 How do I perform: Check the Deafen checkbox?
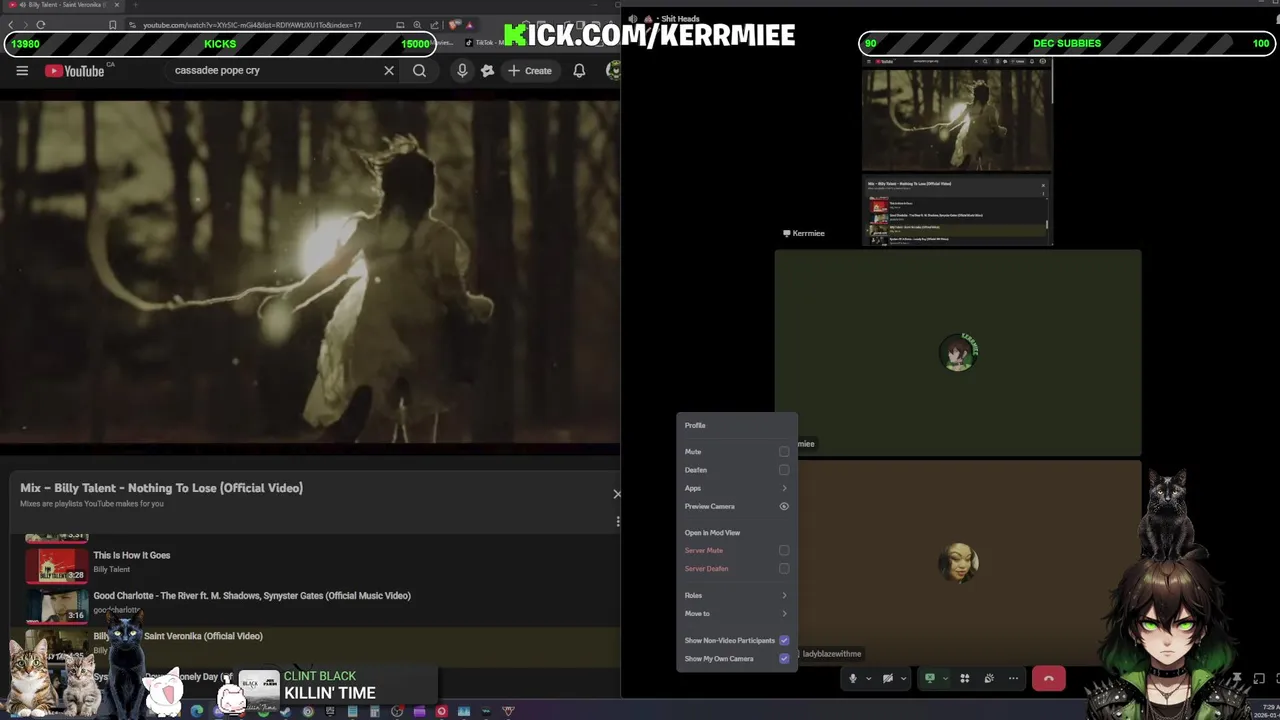tap(784, 470)
